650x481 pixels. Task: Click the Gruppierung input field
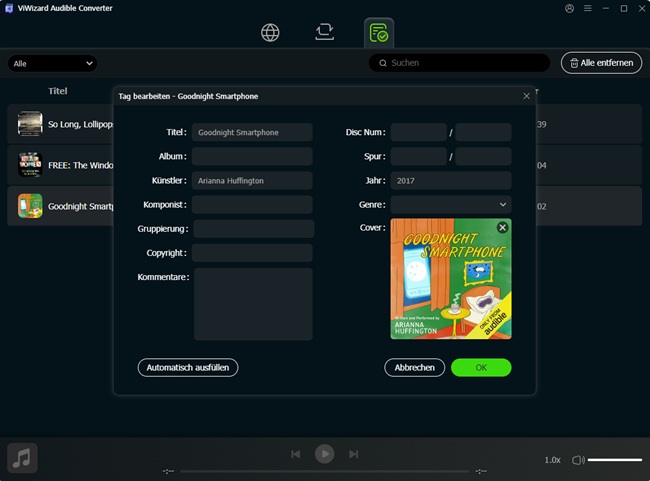tap(254, 228)
